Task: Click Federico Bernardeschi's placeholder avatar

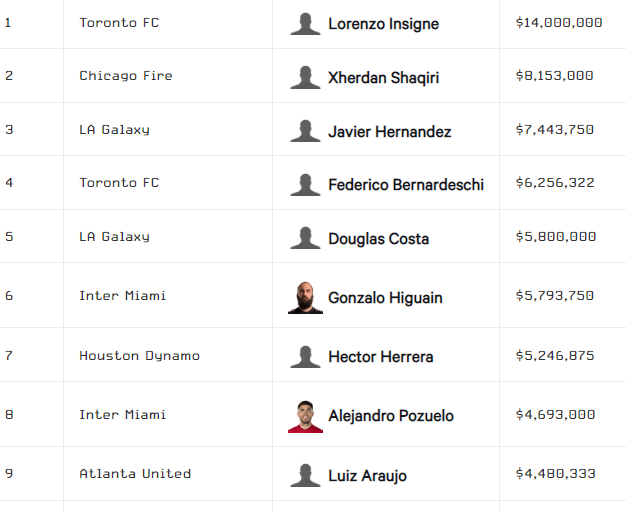Action: click(x=305, y=184)
